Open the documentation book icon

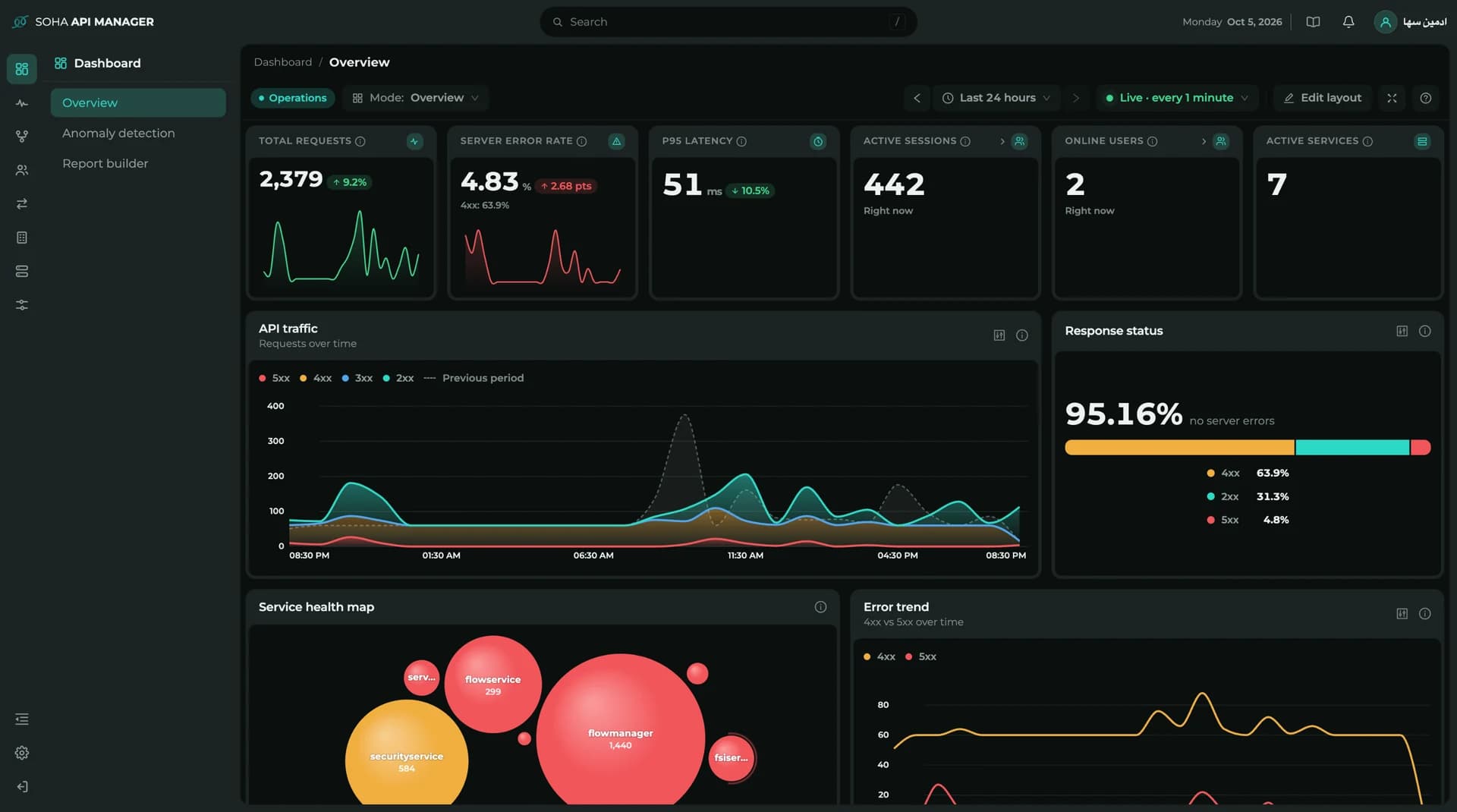1313,22
